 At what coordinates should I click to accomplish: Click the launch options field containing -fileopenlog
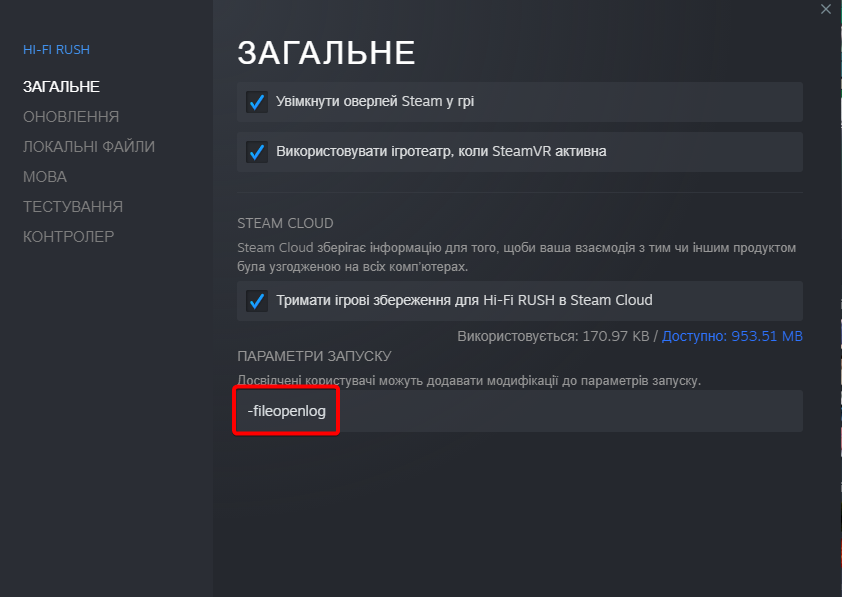pyautogui.click(x=520, y=411)
